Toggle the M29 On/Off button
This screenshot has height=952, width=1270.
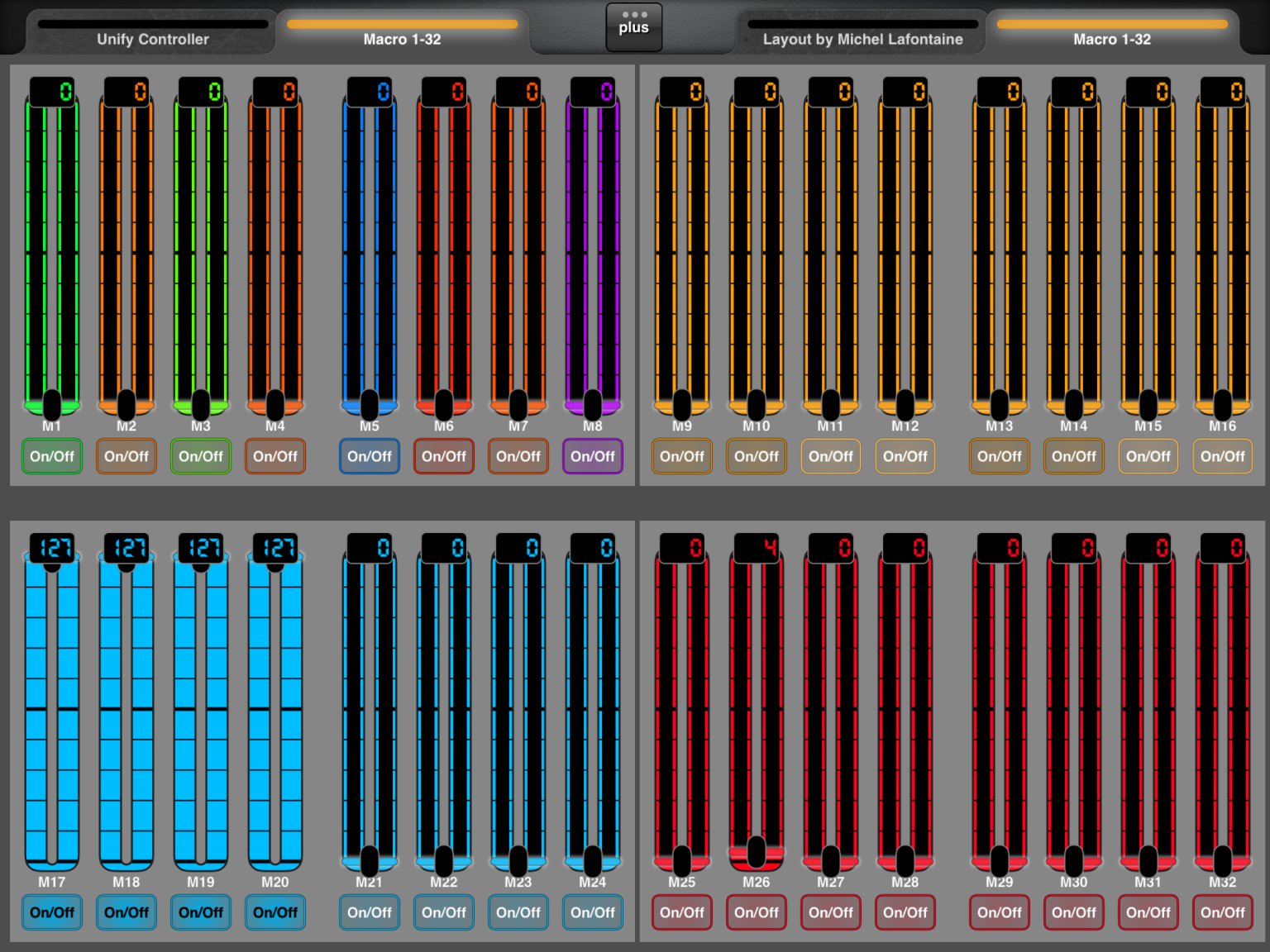(x=1000, y=912)
